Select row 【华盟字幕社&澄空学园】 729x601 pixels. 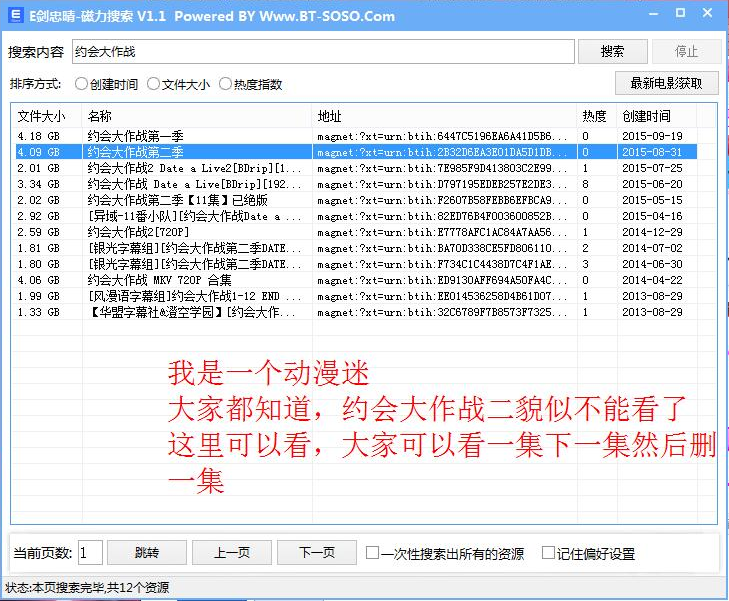(x=356, y=312)
